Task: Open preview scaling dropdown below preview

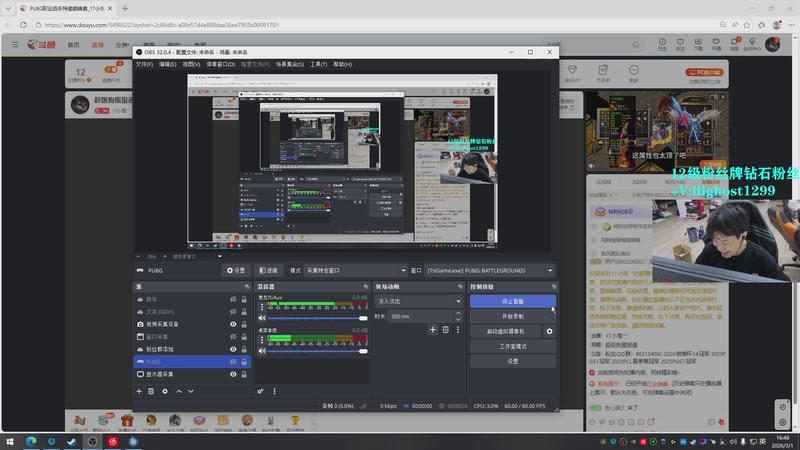Action: click(x=219, y=257)
